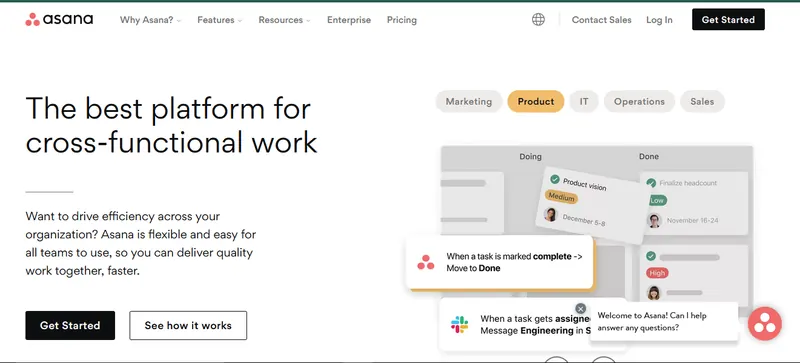
Task: Go to the Pricing page
Action: (x=402, y=20)
